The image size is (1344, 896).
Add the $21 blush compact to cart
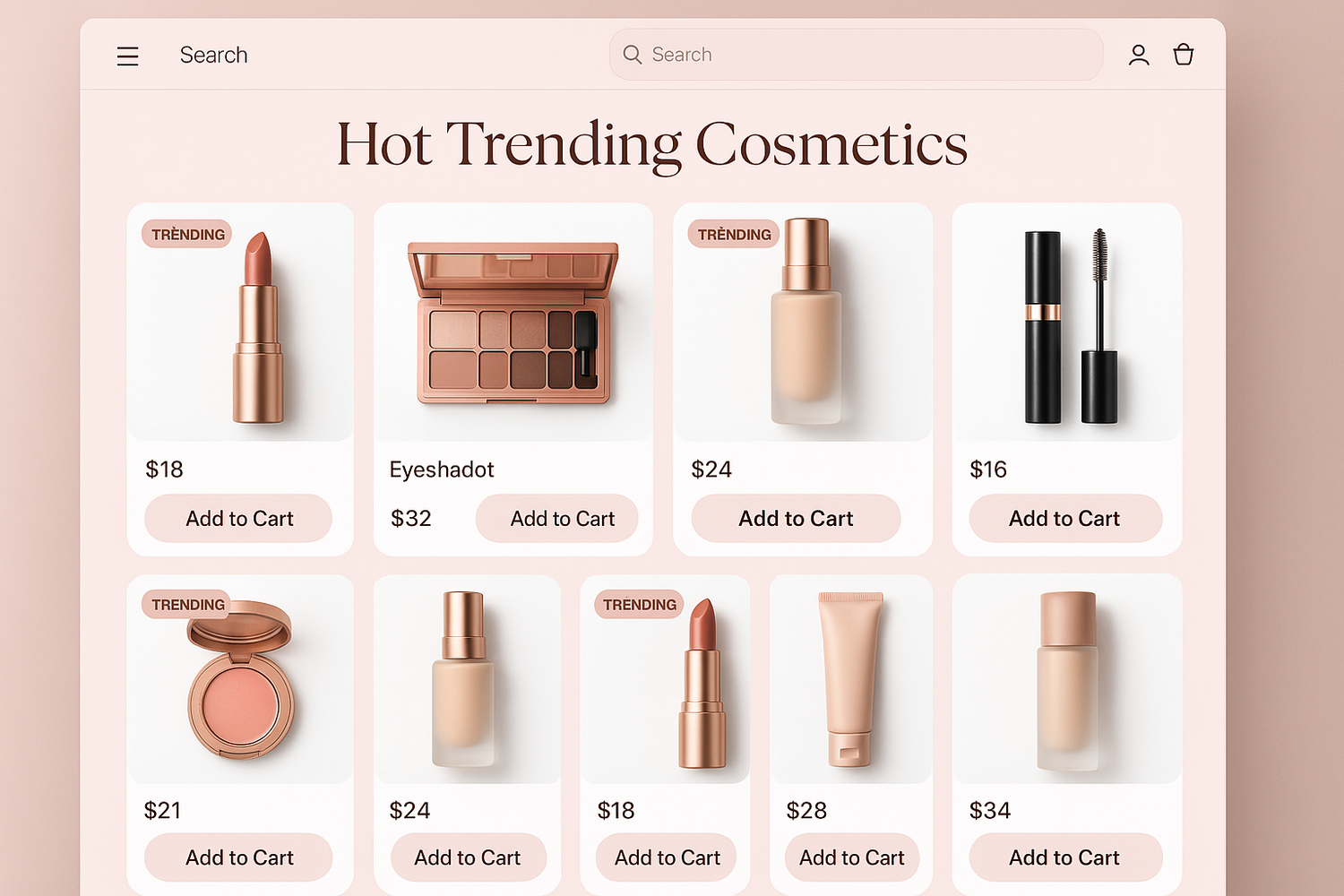[238, 857]
